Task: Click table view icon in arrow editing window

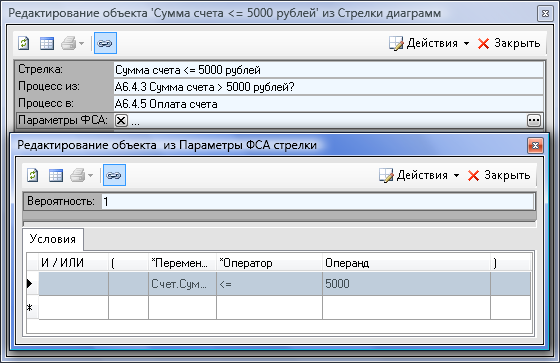Action: point(47,44)
